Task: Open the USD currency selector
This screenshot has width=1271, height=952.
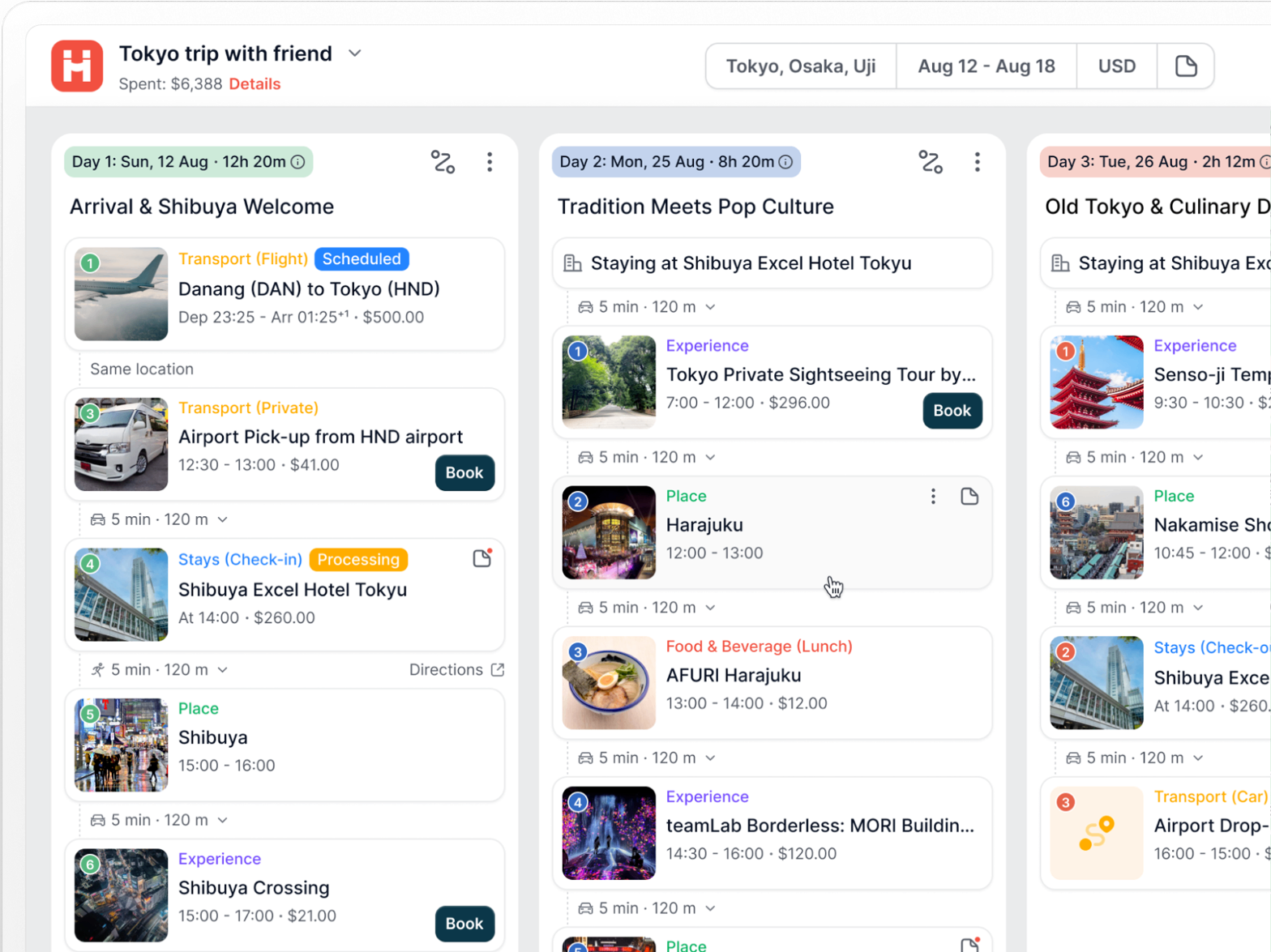Action: (1116, 66)
